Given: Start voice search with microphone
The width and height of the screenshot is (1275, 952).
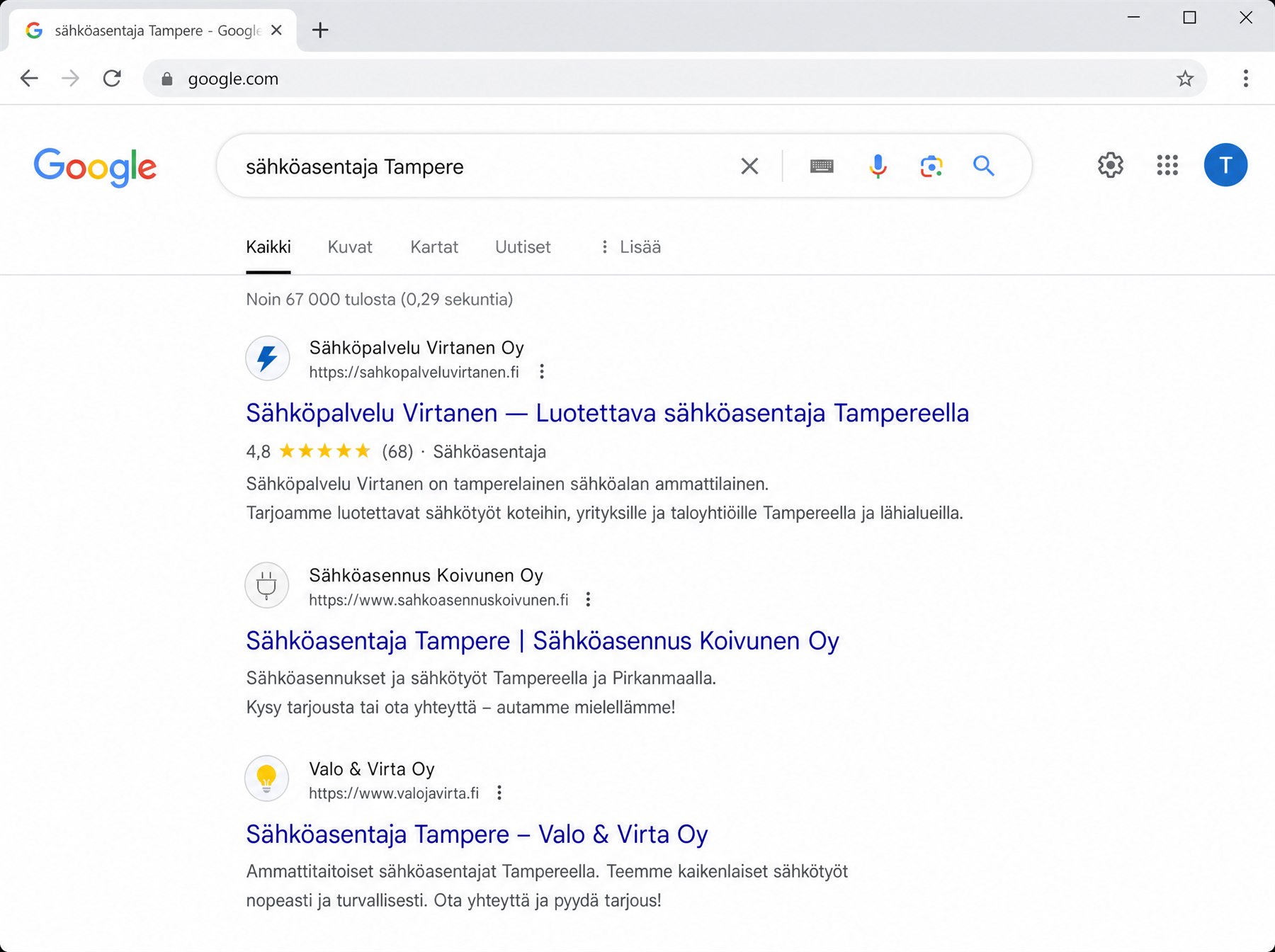Looking at the screenshot, I should click(x=878, y=166).
